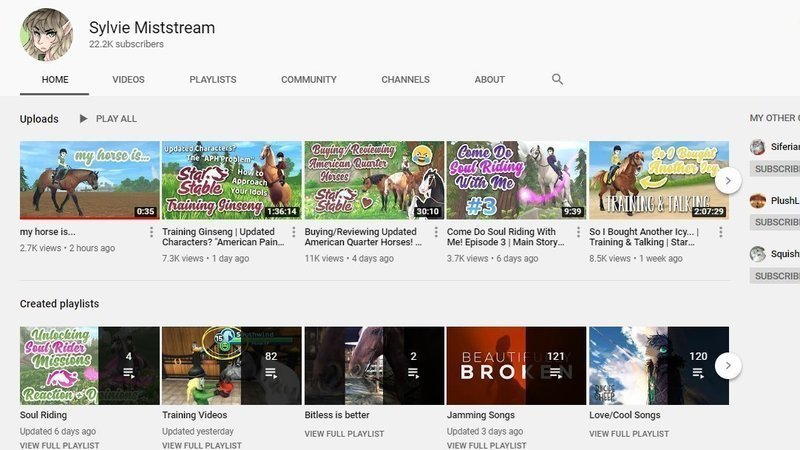Screen dimensions: 800x450
Task: Open three-dot menu for Come Do Soul Riding video
Action: pyautogui.click(x=578, y=233)
